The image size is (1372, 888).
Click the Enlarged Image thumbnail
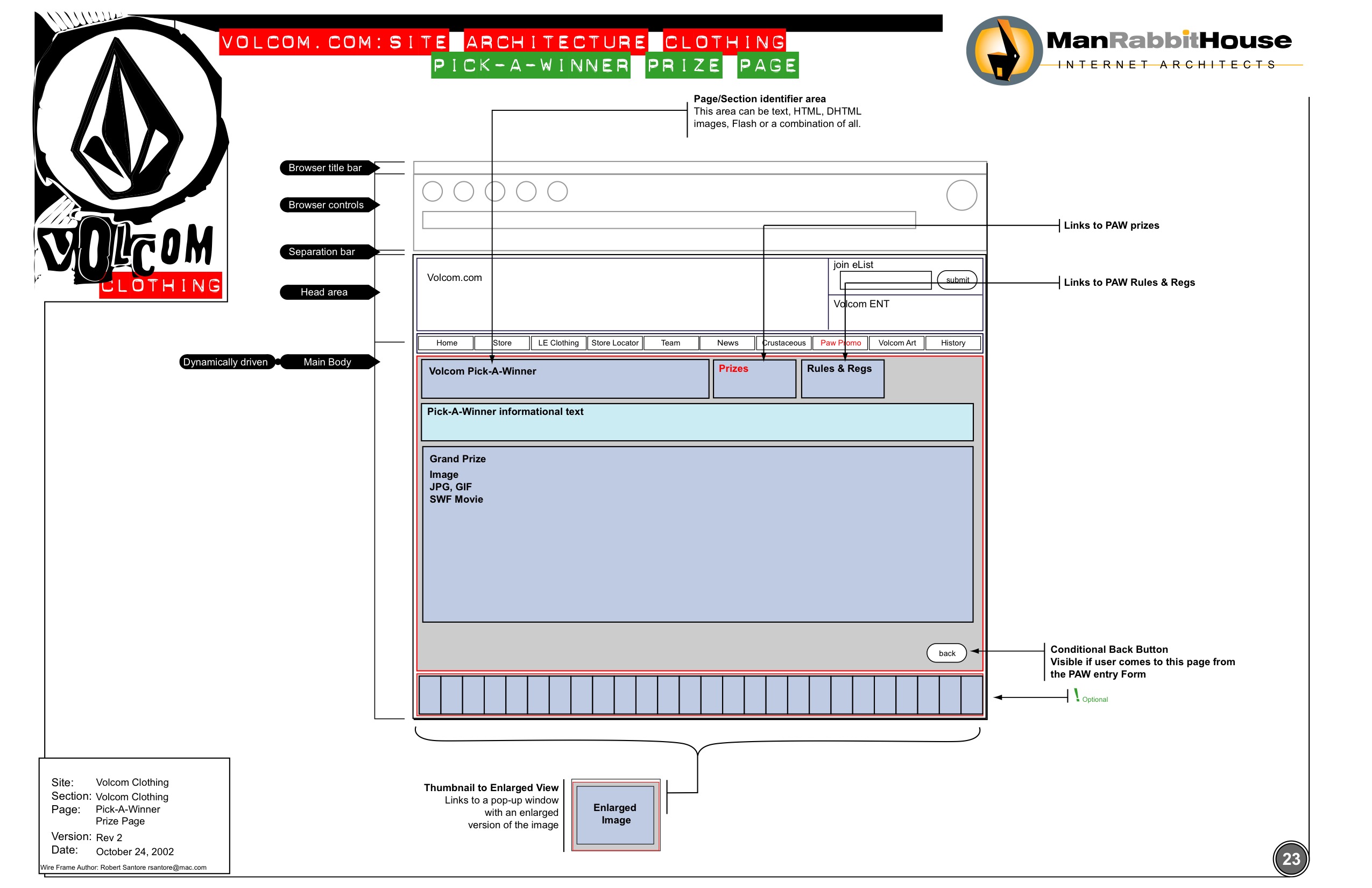coord(615,814)
